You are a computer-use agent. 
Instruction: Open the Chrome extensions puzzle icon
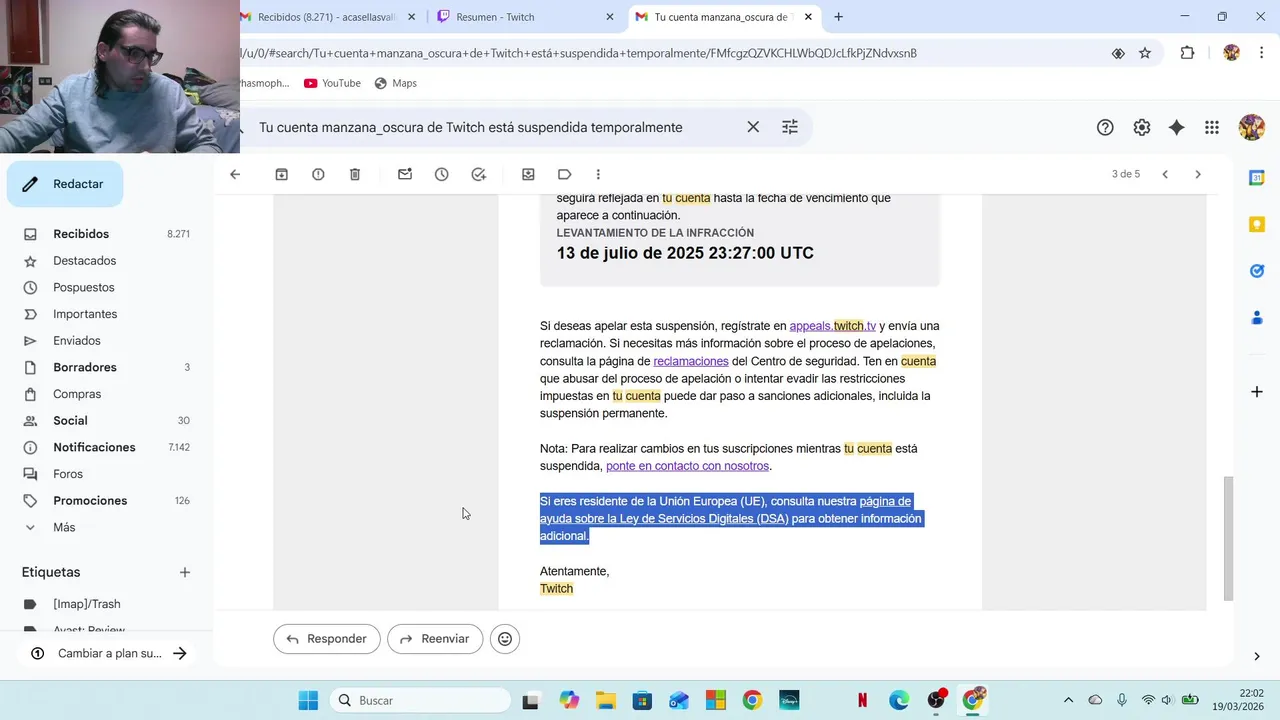1187,53
